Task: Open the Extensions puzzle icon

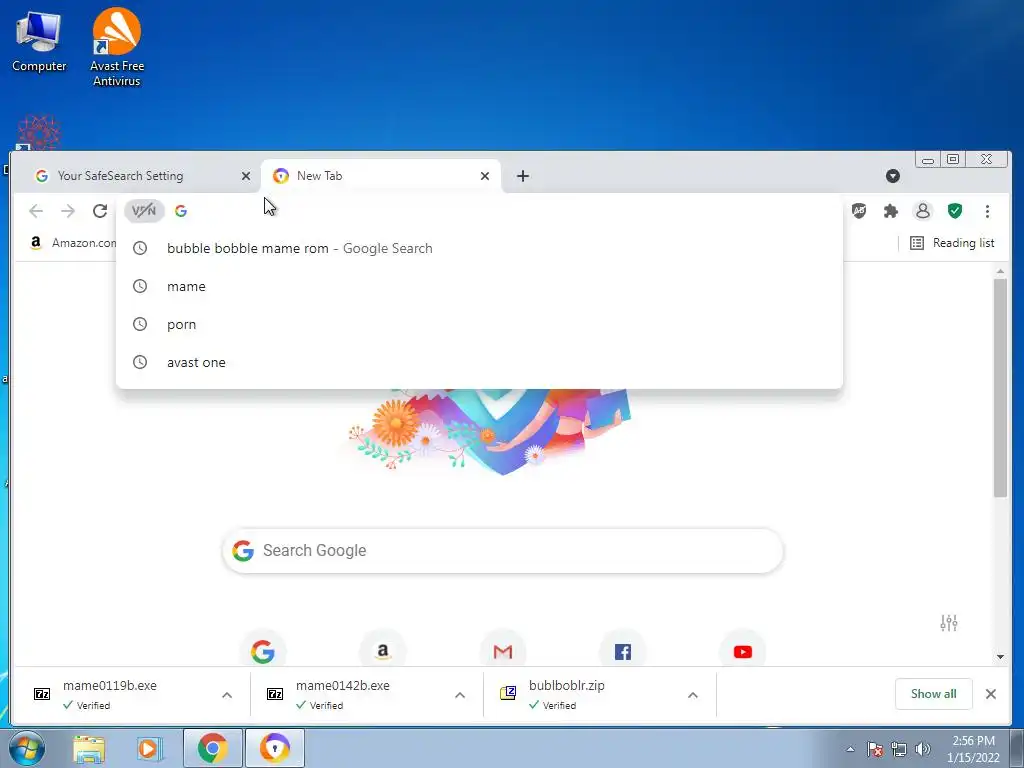Action: pyautogui.click(x=891, y=211)
